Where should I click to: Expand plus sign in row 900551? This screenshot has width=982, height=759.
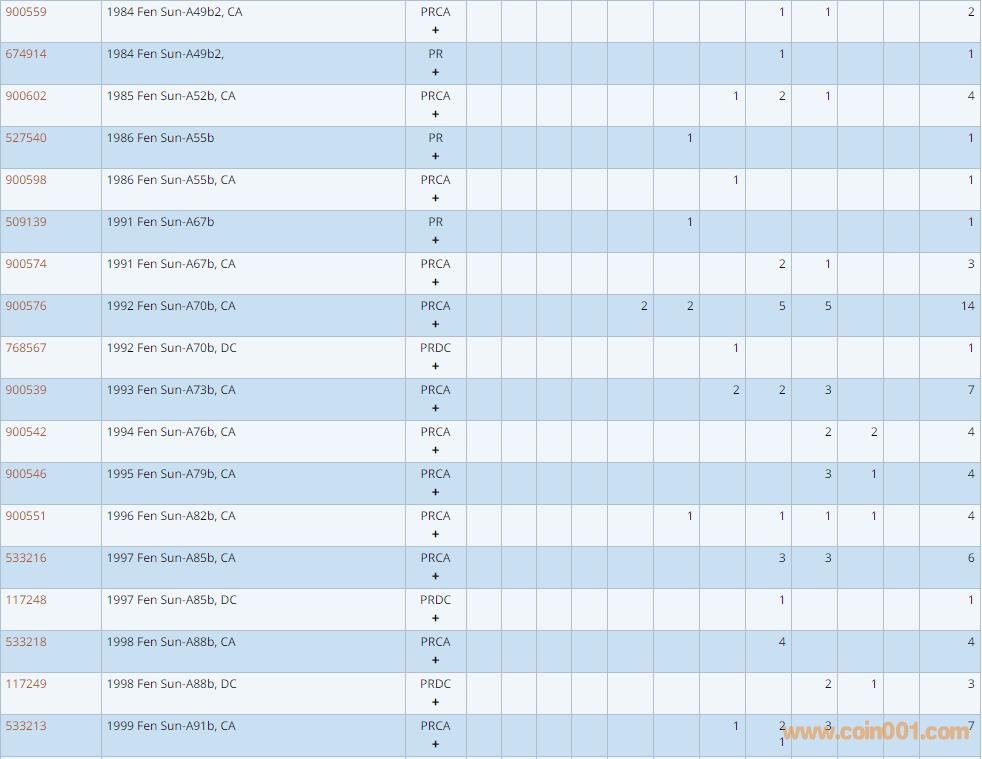tap(435, 534)
